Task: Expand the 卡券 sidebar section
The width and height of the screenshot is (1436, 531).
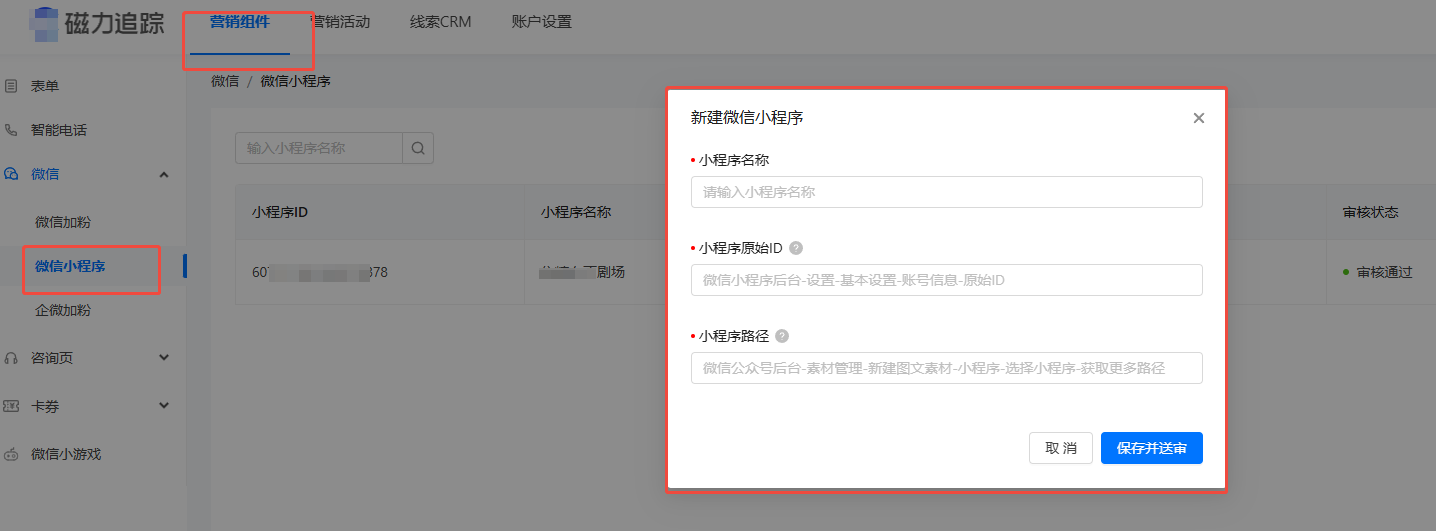Action: [164, 406]
